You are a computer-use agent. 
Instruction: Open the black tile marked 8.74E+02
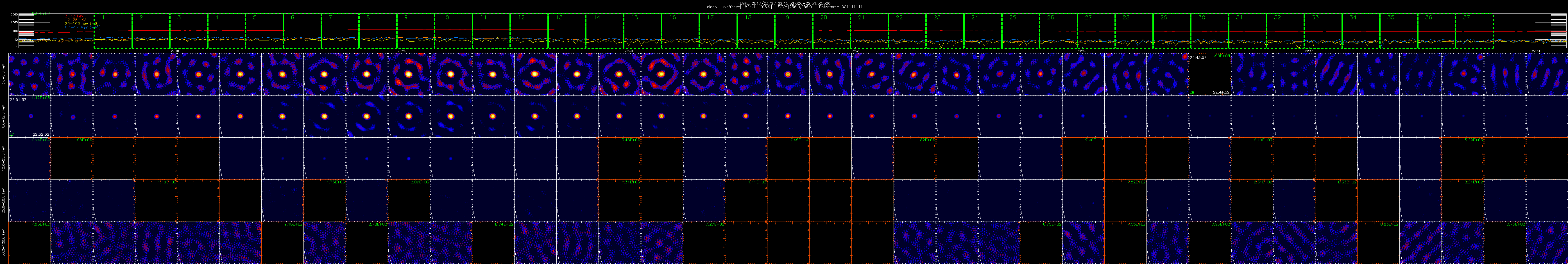pos(493,242)
